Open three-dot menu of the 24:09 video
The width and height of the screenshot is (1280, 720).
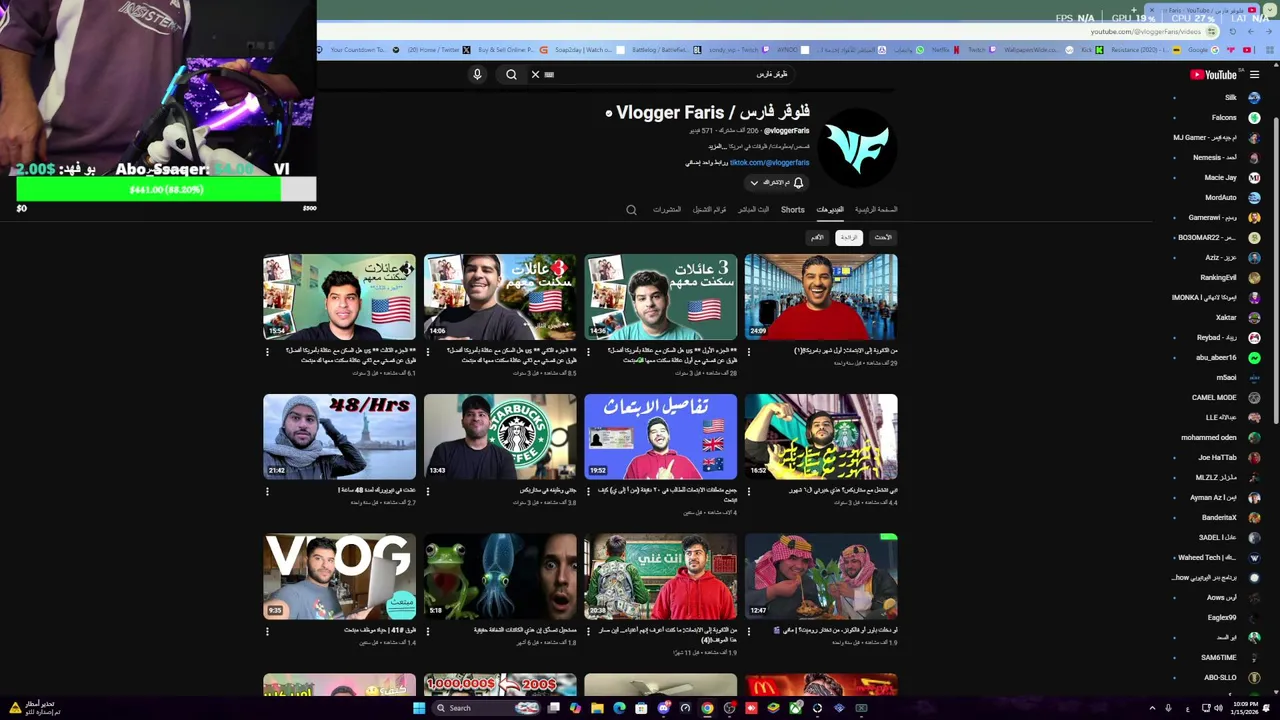(748, 352)
